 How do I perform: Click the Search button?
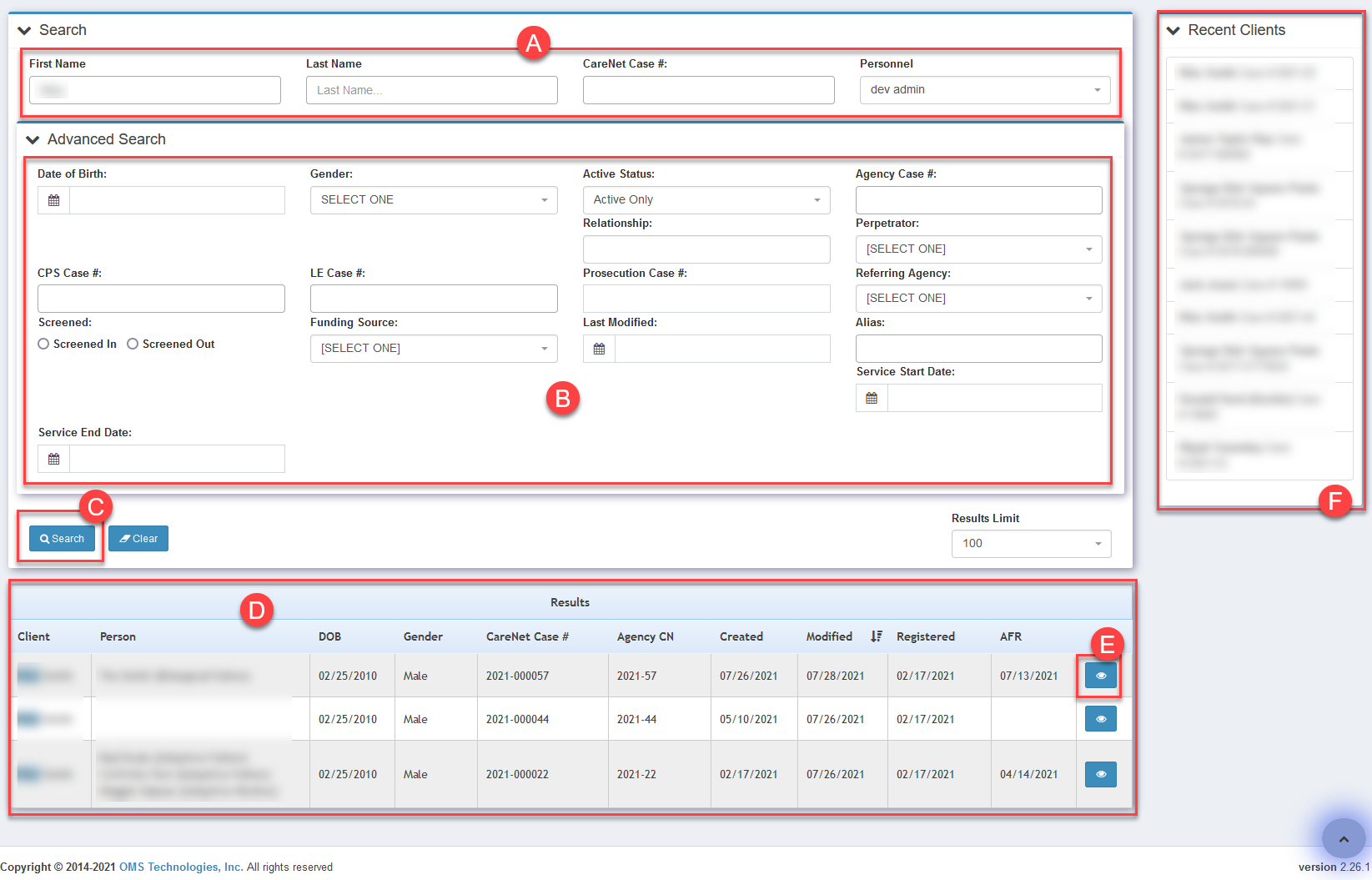pyautogui.click(x=62, y=539)
